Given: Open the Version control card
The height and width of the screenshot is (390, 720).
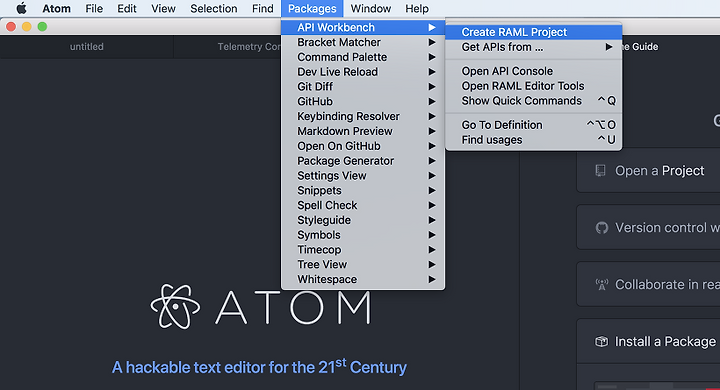Looking at the screenshot, I should point(648,228).
